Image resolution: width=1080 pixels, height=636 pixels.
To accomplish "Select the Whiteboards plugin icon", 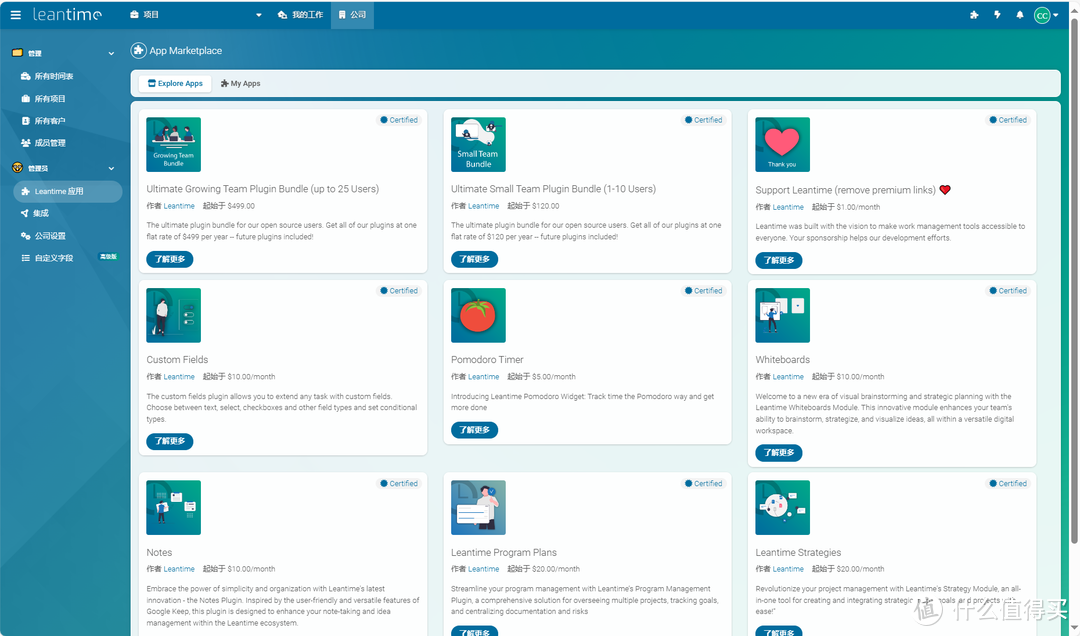I will tap(782, 316).
